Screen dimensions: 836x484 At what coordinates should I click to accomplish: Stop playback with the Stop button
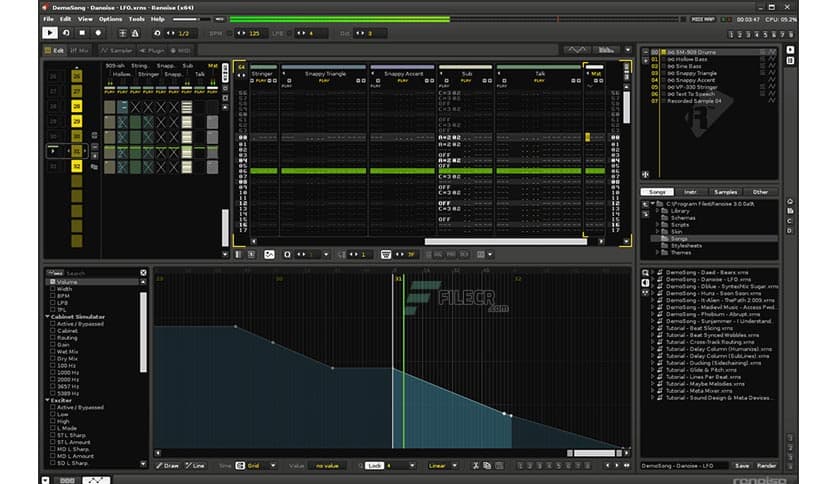click(x=82, y=33)
